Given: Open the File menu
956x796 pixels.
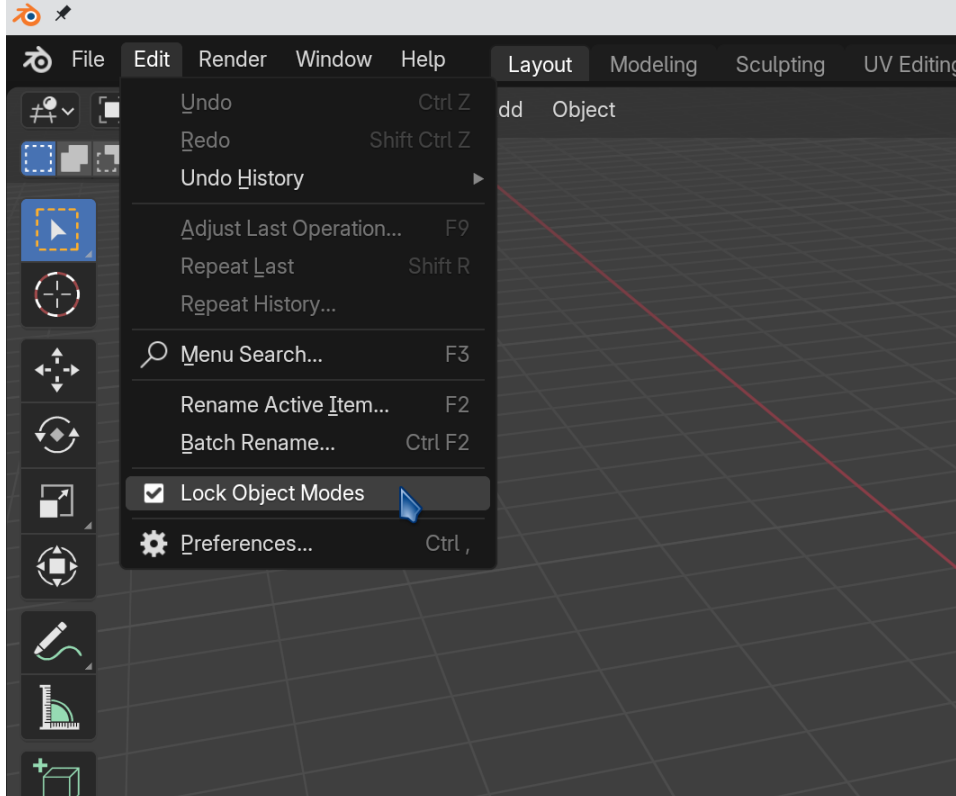Looking at the screenshot, I should pyautogui.click(x=88, y=60).
